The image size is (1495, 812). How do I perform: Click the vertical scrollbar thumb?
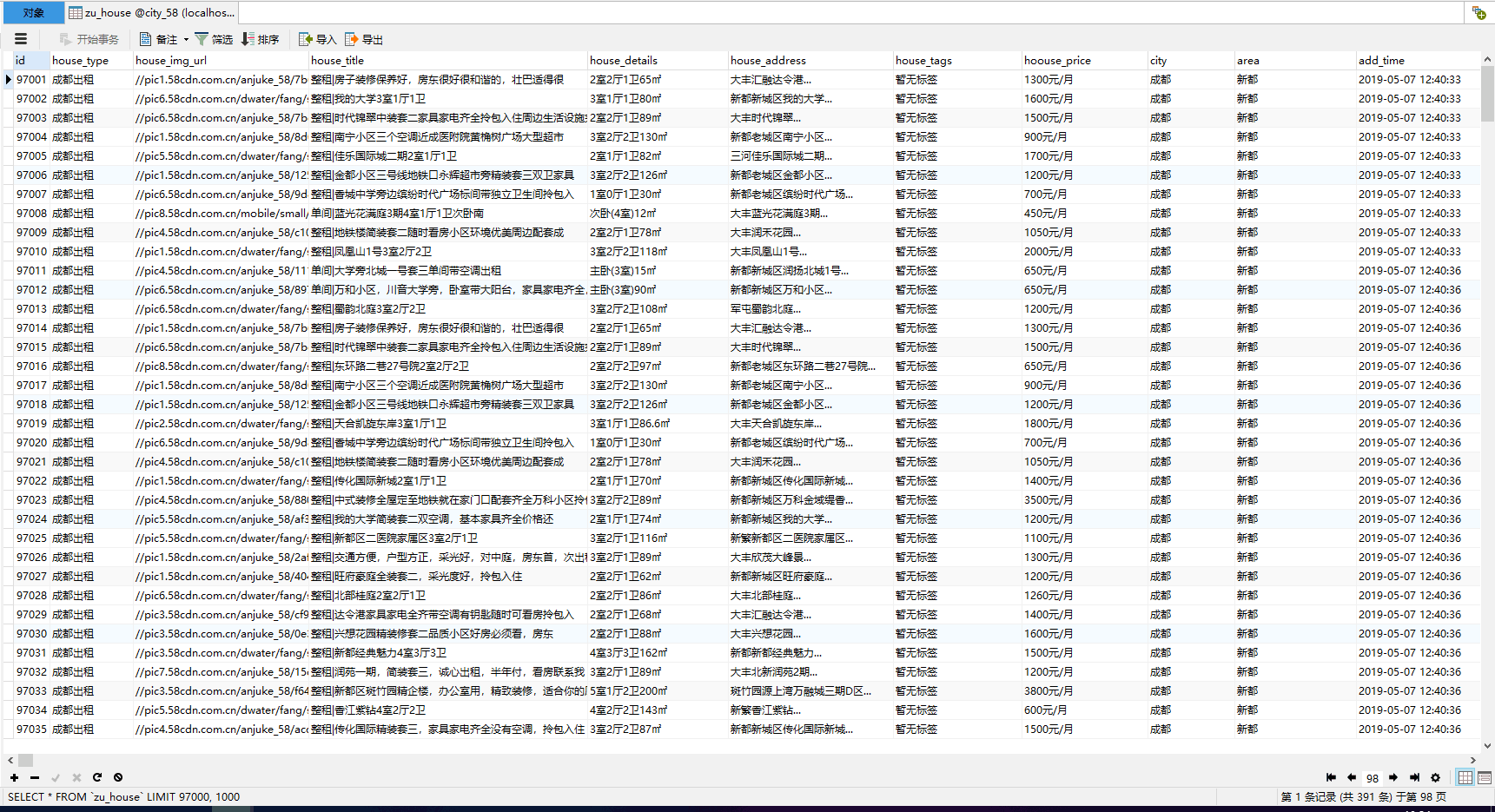(1488, 94)
